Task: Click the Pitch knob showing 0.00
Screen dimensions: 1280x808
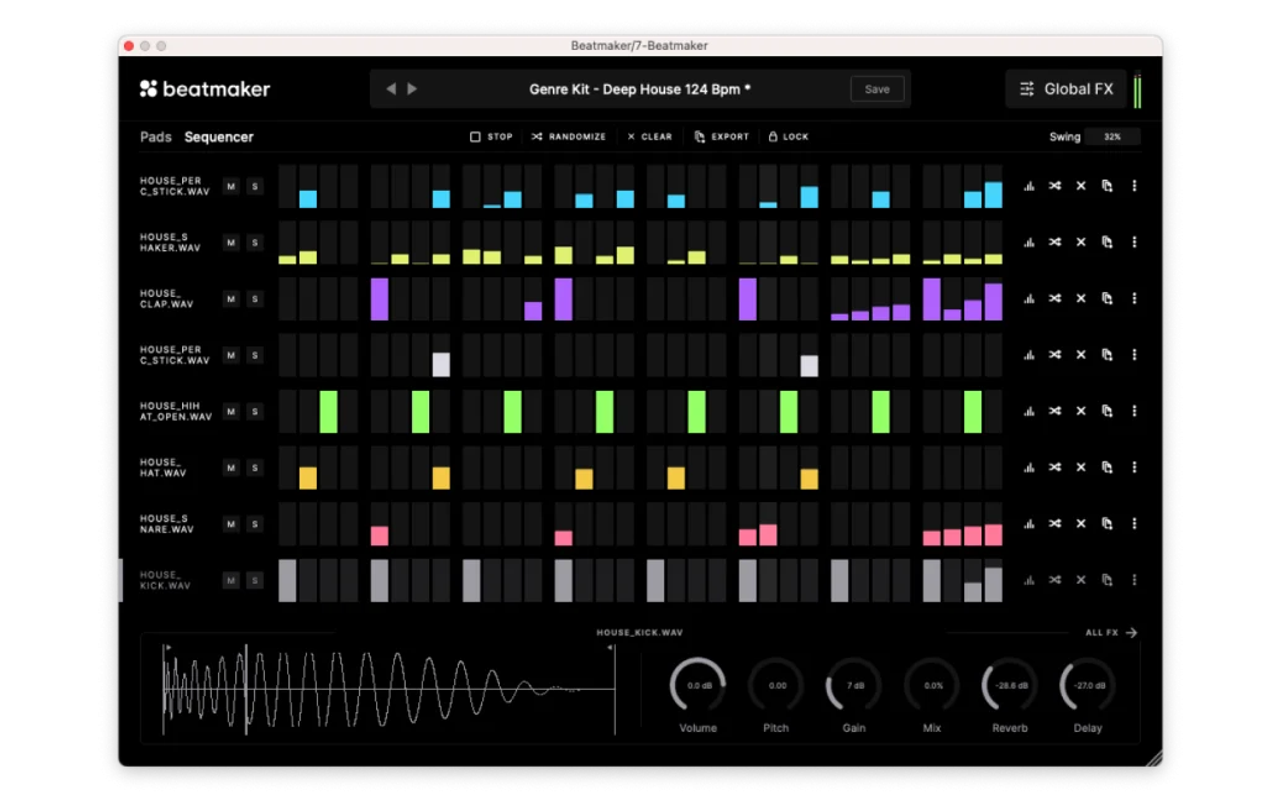Action: click(776, 686)
